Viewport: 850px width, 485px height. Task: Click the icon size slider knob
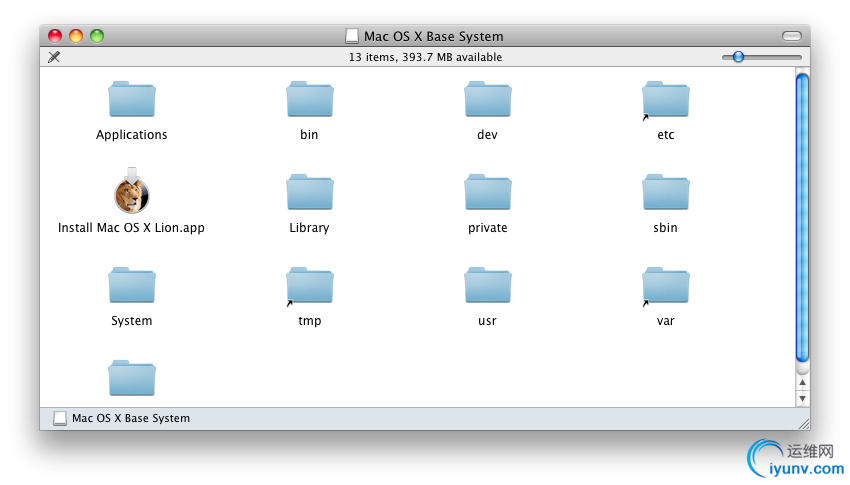click(738, 57)
